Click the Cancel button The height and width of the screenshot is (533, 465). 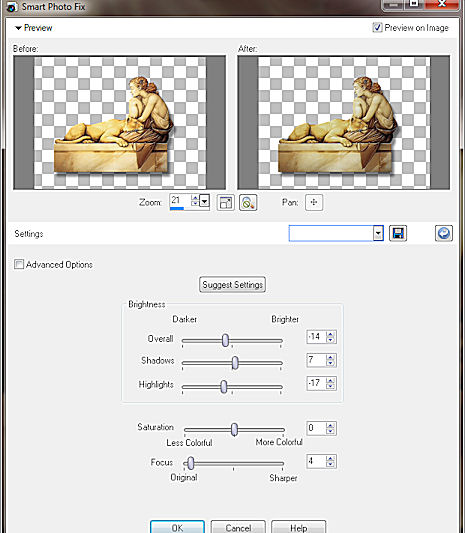[238, 527]
